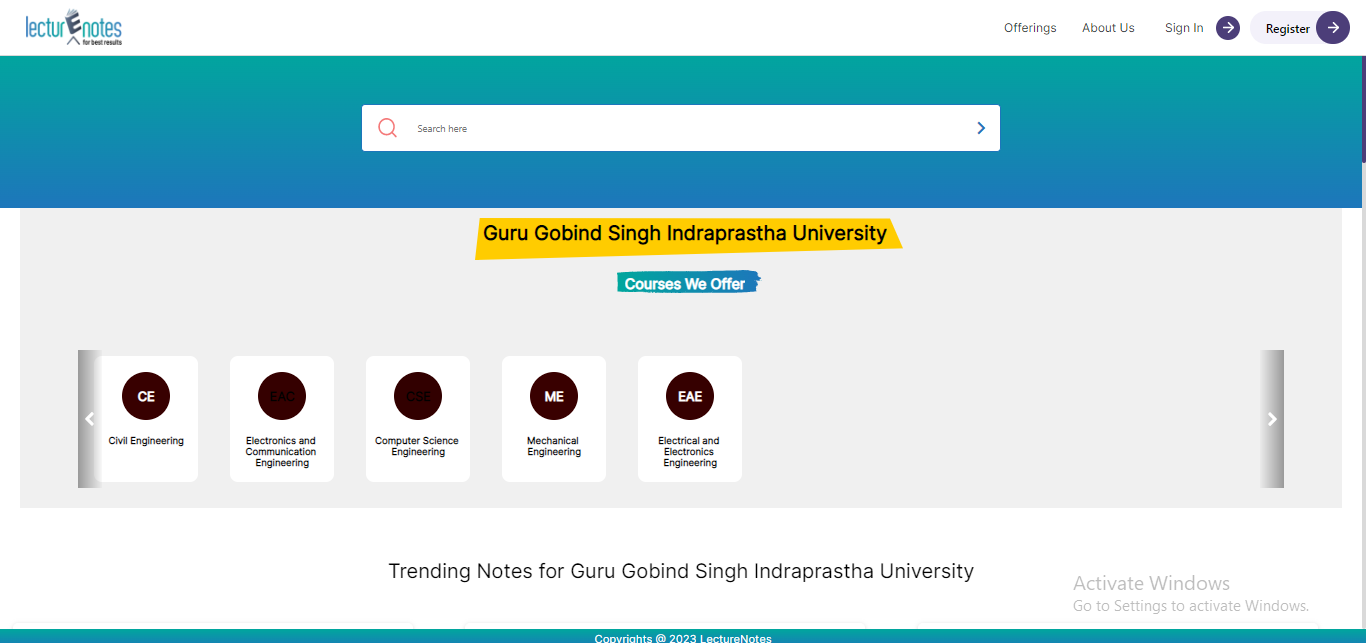This screenshot has height=643, width=1366.
Task: Select the EAE circle icon
Action: [690, 396]
